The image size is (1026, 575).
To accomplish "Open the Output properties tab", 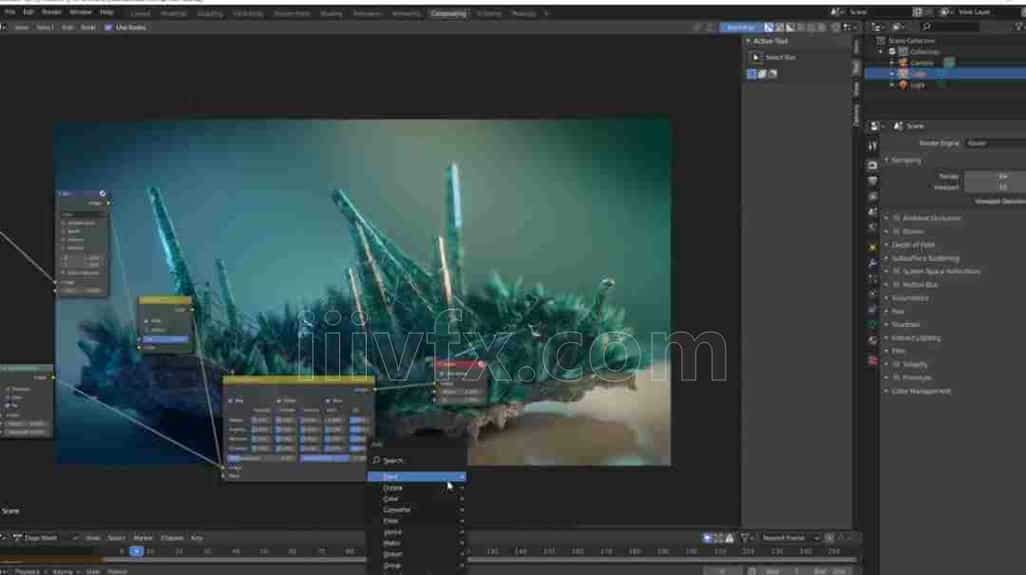I will click(x=872, y=181).
